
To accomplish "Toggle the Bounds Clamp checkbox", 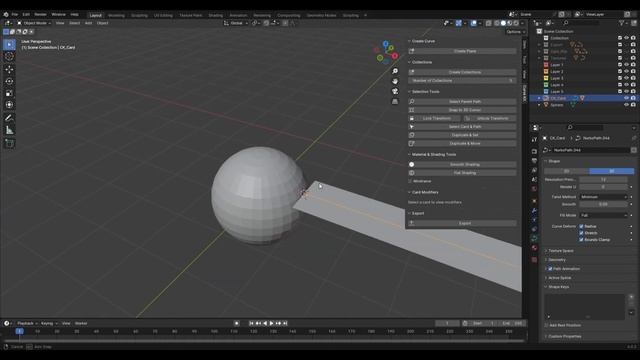I will (x=581, y=240).
